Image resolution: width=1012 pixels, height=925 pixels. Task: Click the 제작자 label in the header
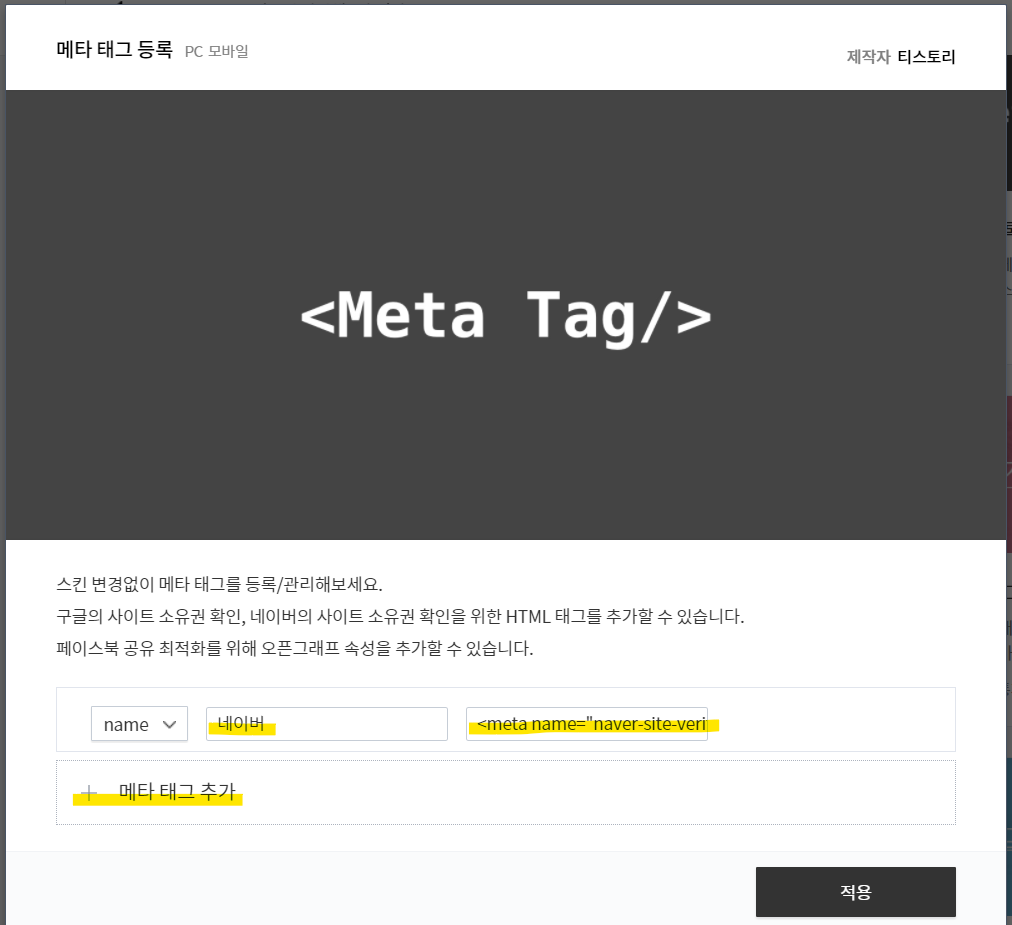[868, 57]
